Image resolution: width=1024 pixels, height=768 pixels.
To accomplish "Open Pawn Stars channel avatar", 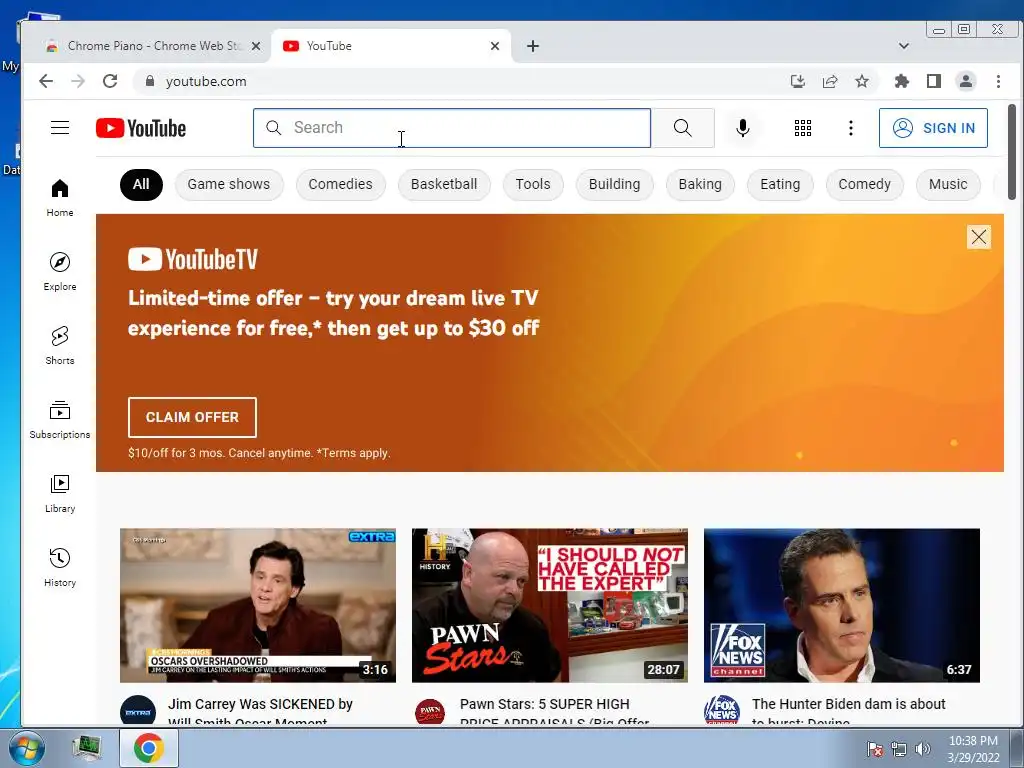I will coord(430,711).
